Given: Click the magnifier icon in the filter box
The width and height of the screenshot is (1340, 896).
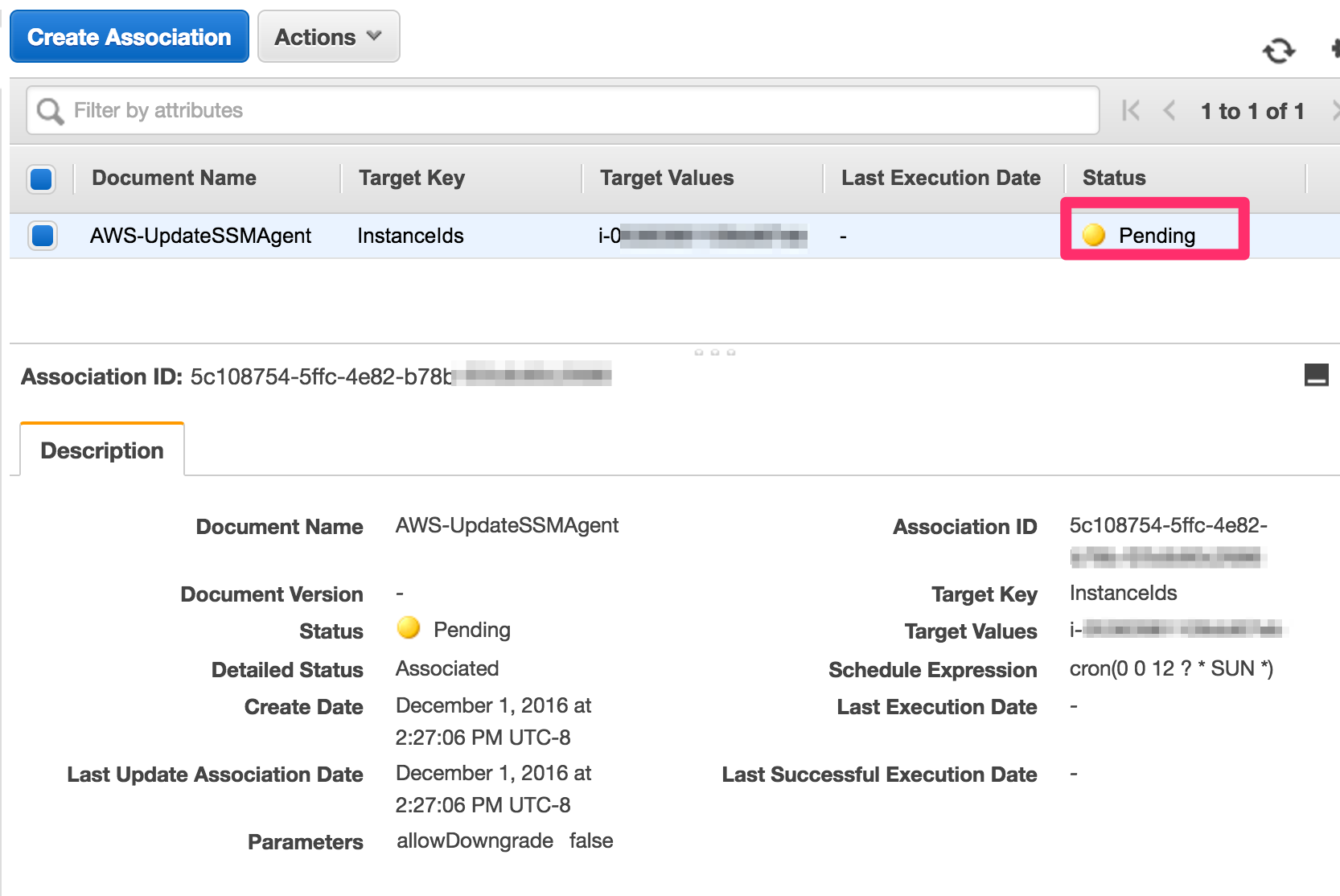Looking at the screenshot, I should coord(49,110).
